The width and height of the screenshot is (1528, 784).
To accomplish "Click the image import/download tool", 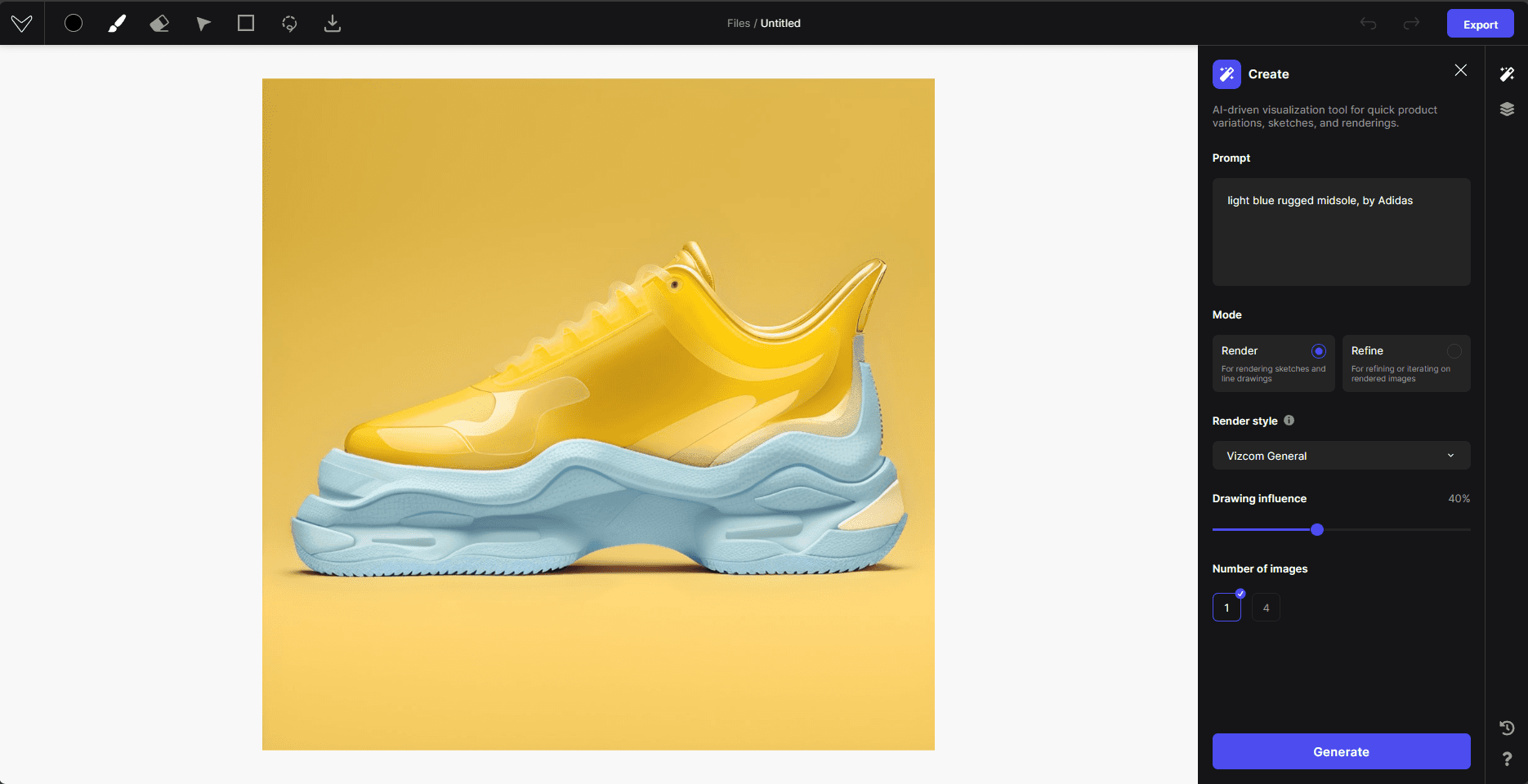I will [x=332, y=23].
